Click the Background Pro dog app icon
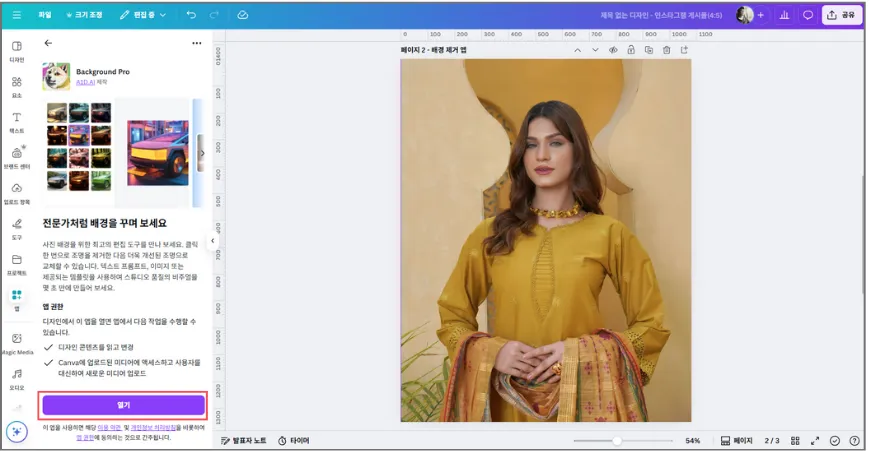The image size is (870, 451). point(56,76)
